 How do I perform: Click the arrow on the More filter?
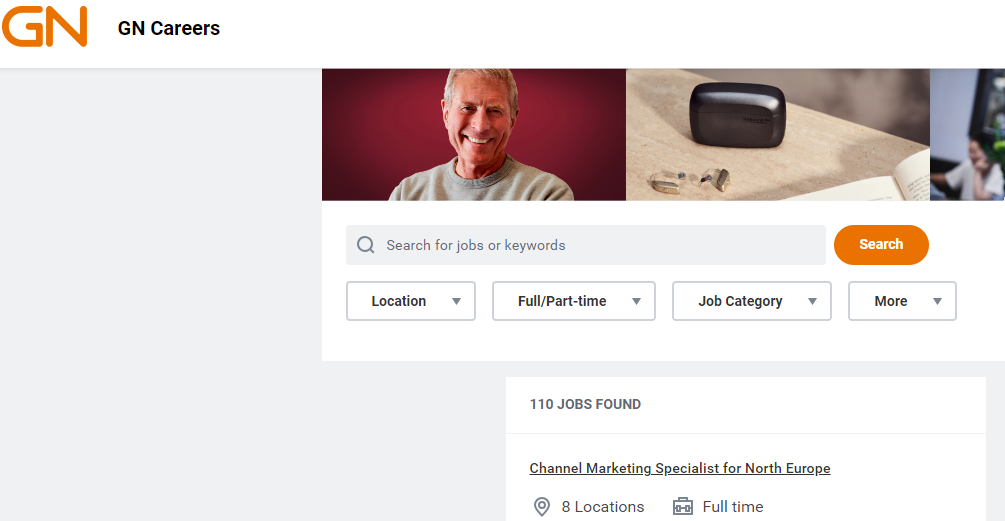937,301
